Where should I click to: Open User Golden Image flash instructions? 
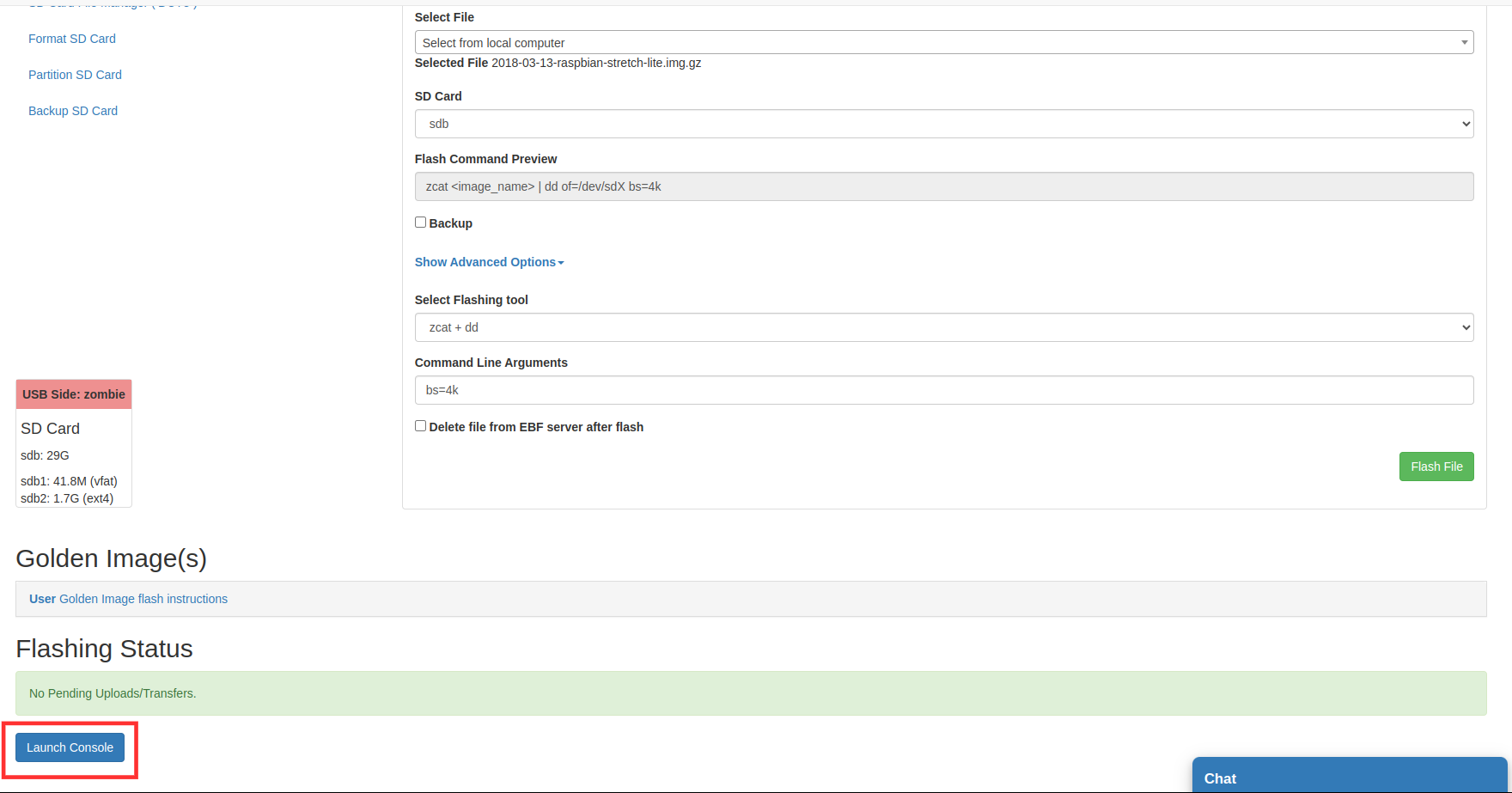[128, 599]
